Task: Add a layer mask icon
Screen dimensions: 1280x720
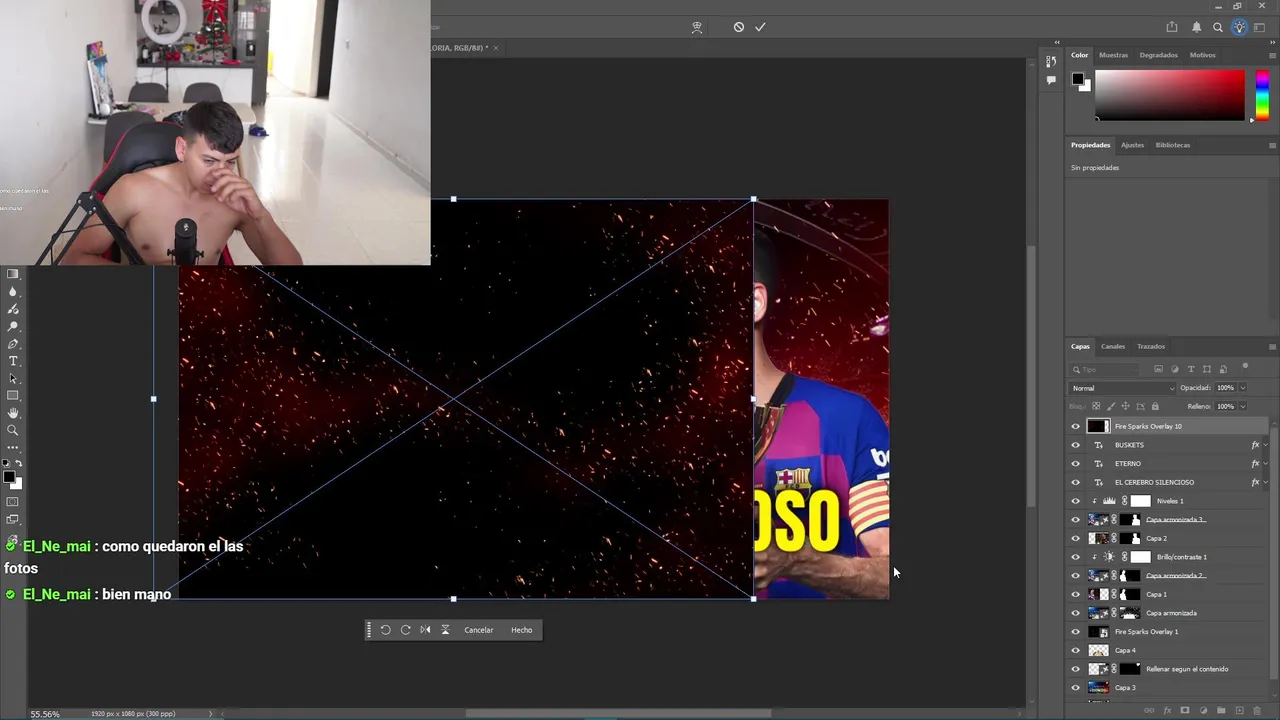Action: point(1185,710)
